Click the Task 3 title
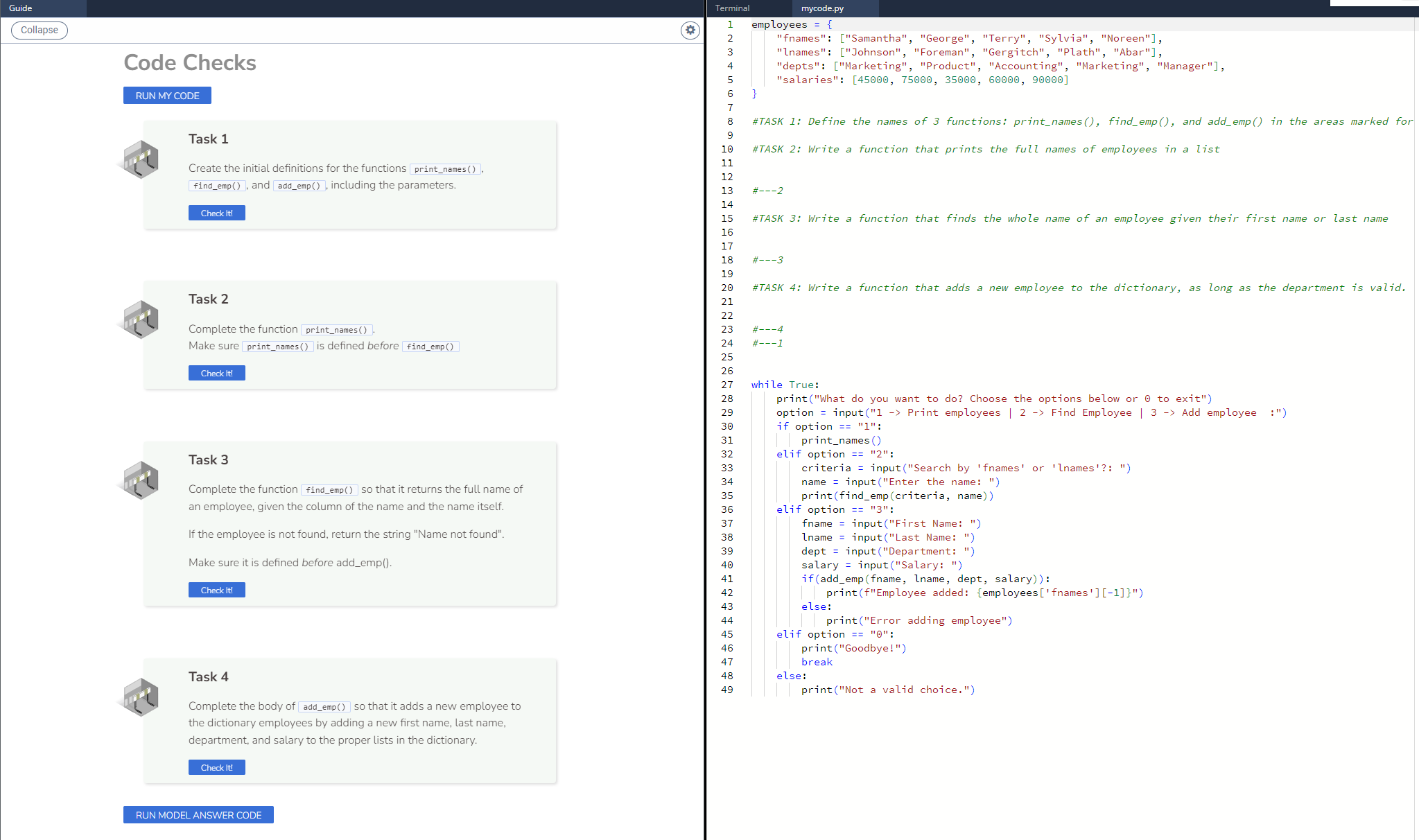This screenshot has width=1419, height=840. 209,460
